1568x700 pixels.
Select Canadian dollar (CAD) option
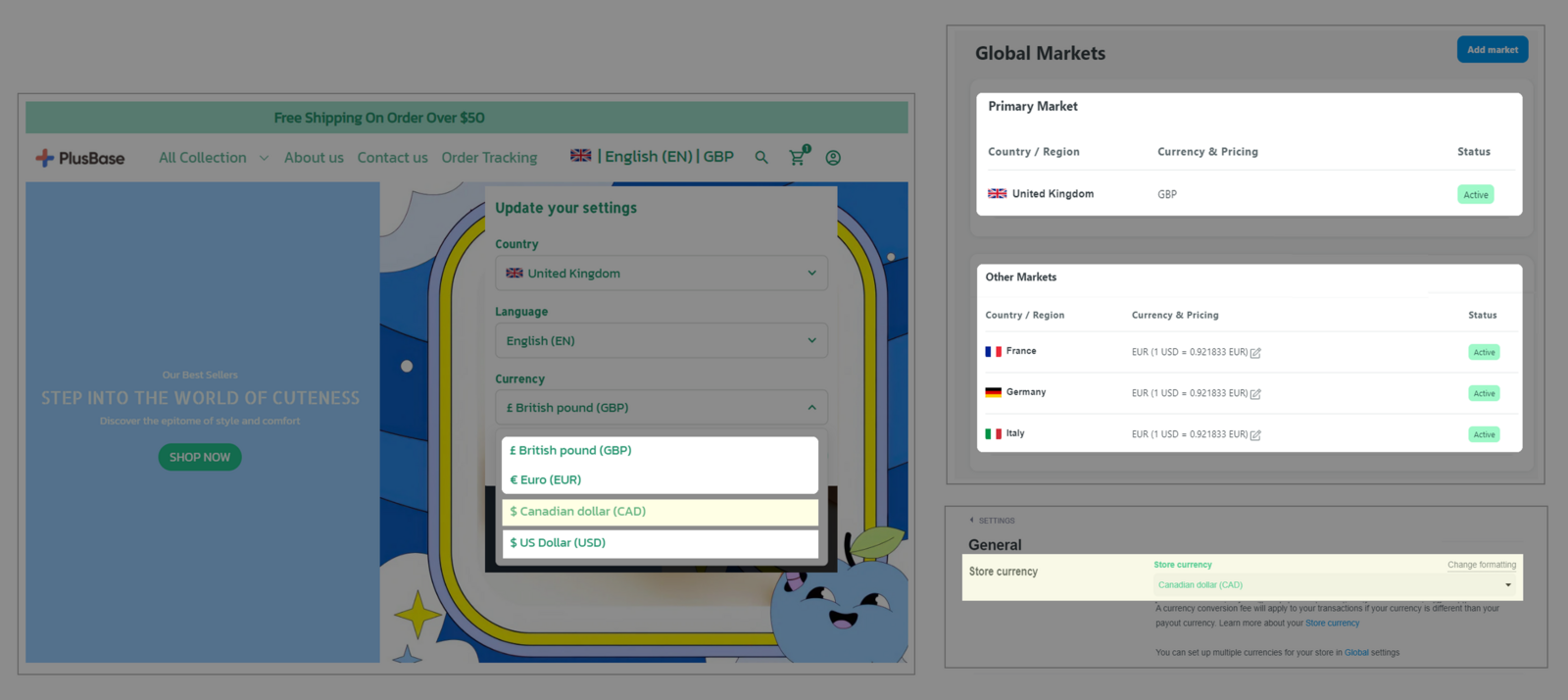660,512
